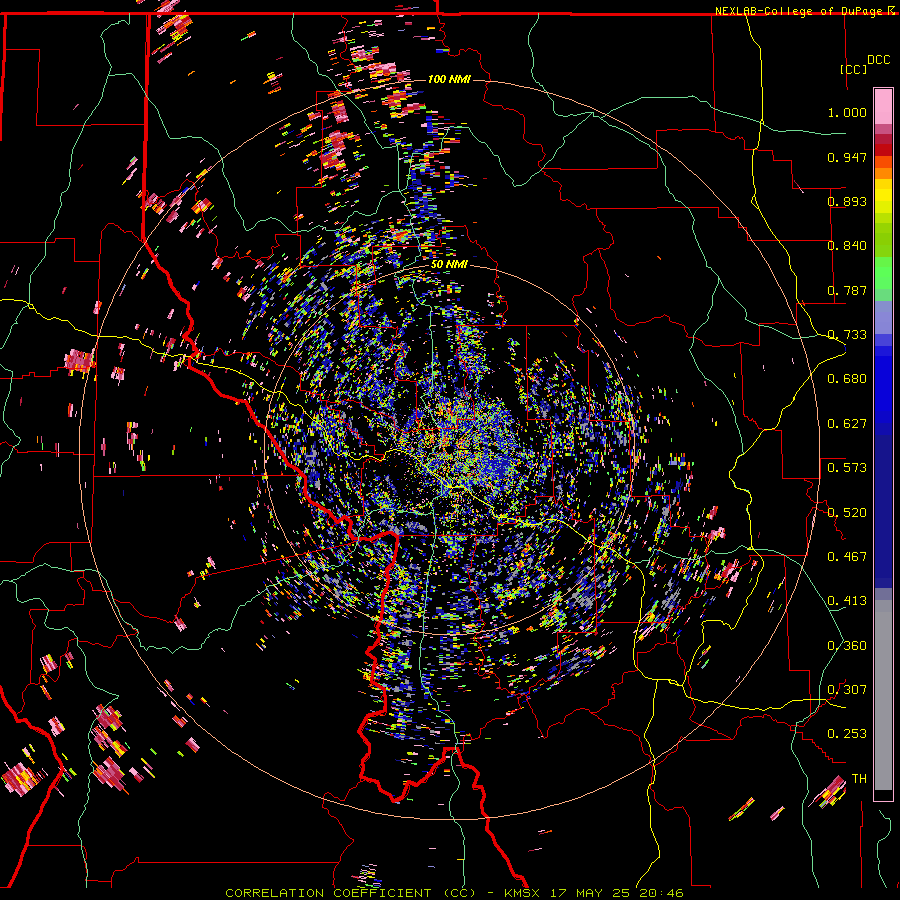
Task: Click the 0.467 scale value
Action: pos(847,557)
